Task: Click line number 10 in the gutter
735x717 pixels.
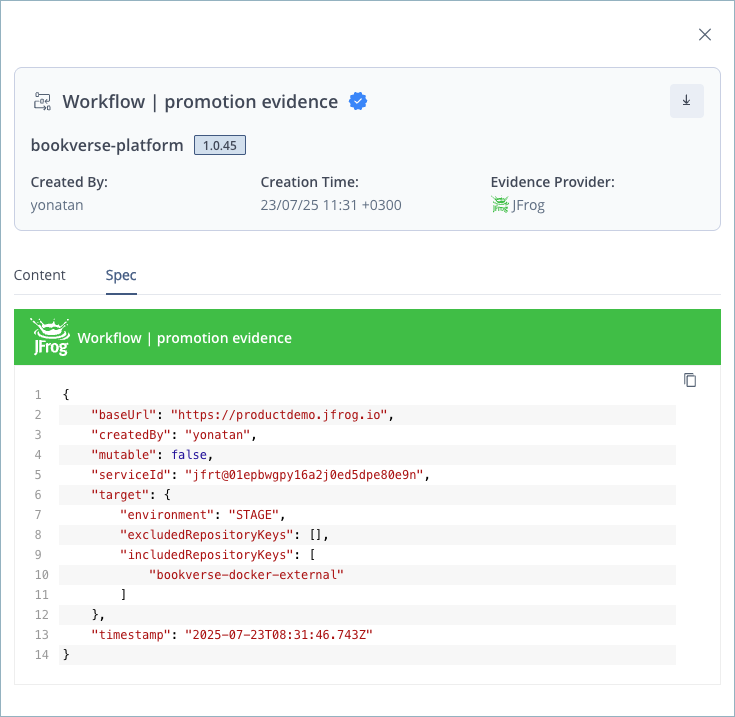Action: pos(41,575)
